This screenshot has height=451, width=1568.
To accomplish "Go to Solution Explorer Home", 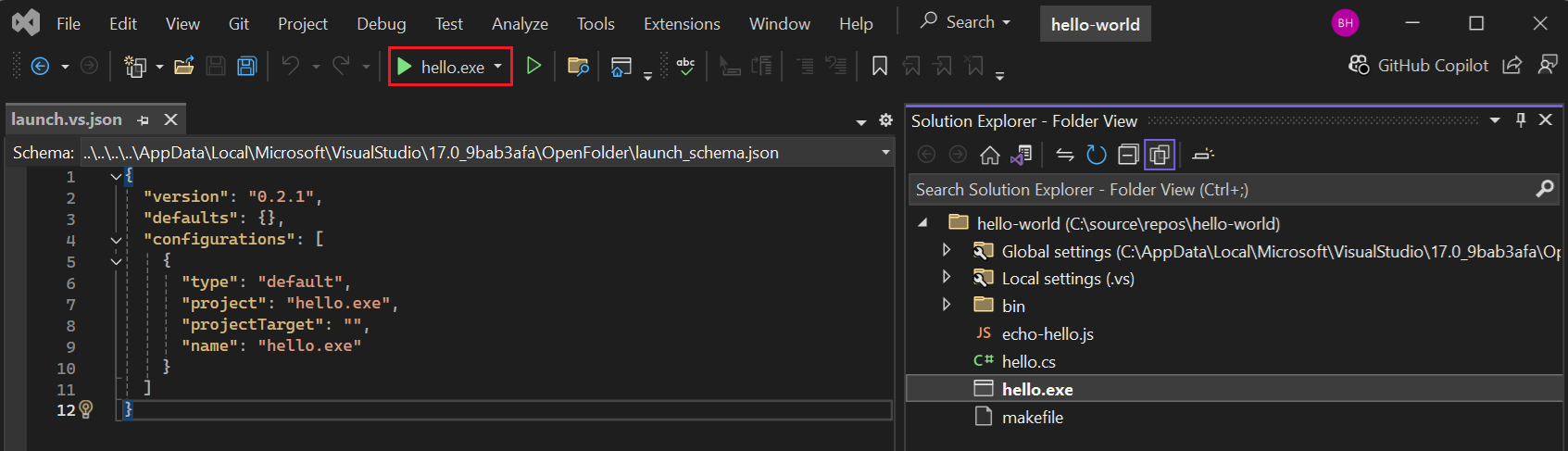I will (990, 155).
